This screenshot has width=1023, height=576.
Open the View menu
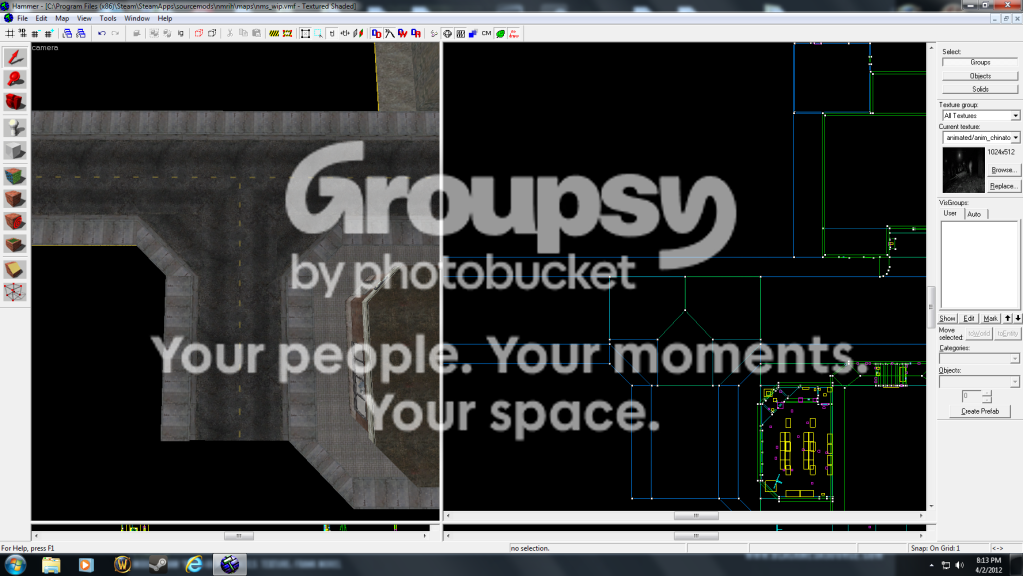[84, 18]
